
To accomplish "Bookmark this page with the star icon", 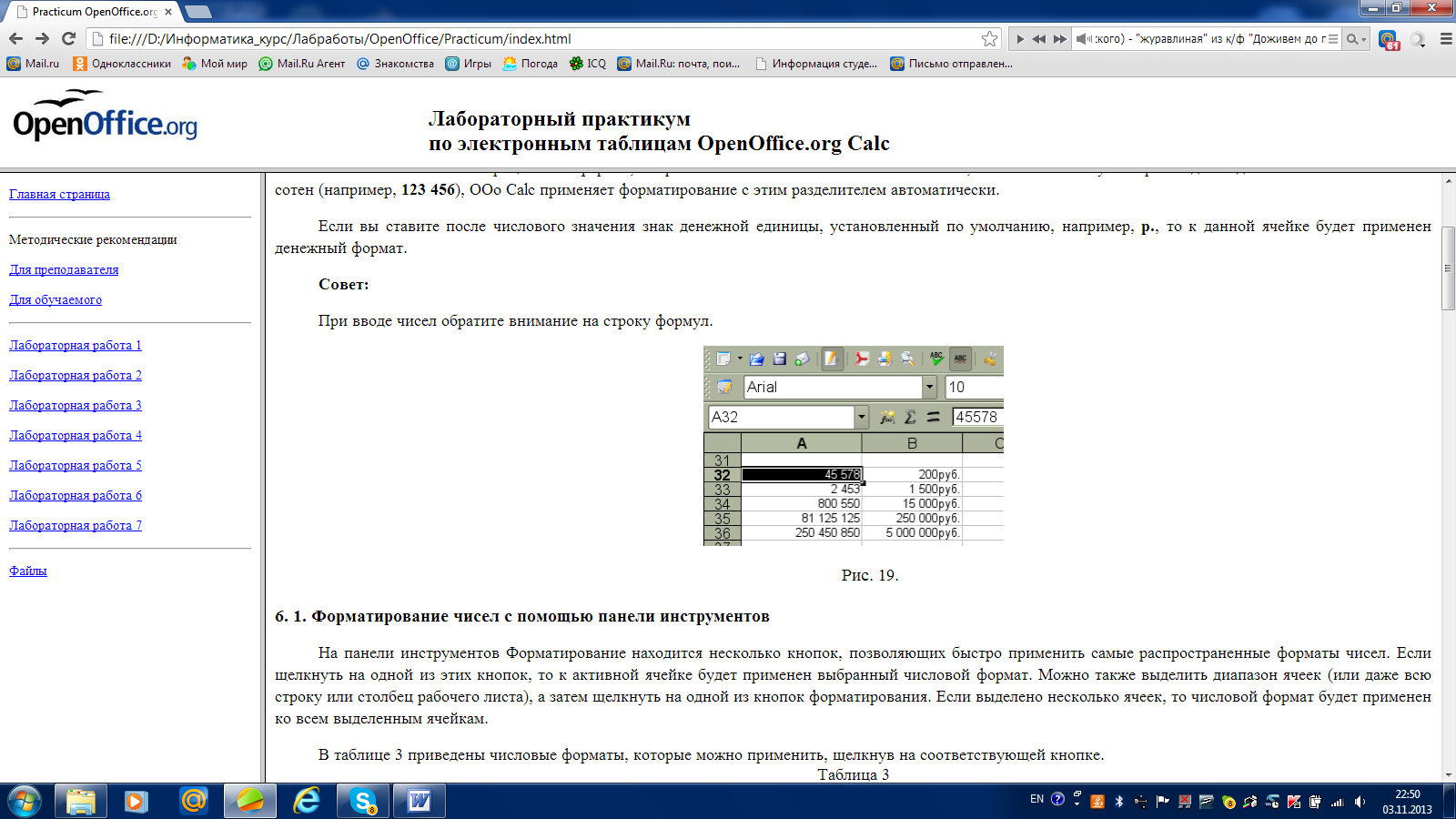I will 990,38.
